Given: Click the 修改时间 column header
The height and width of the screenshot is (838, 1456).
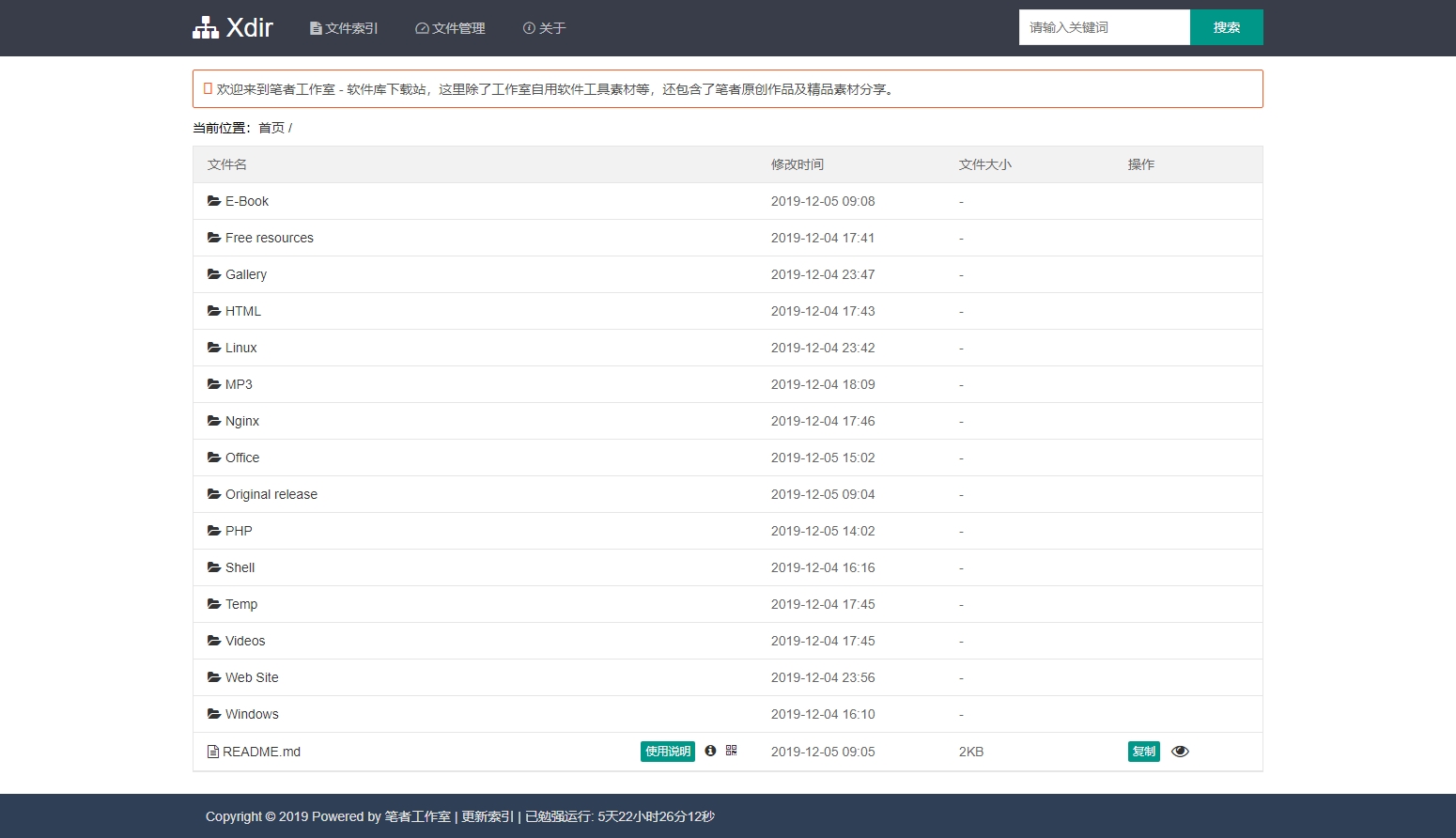Looking at the screenshot, I should [798, 164].
